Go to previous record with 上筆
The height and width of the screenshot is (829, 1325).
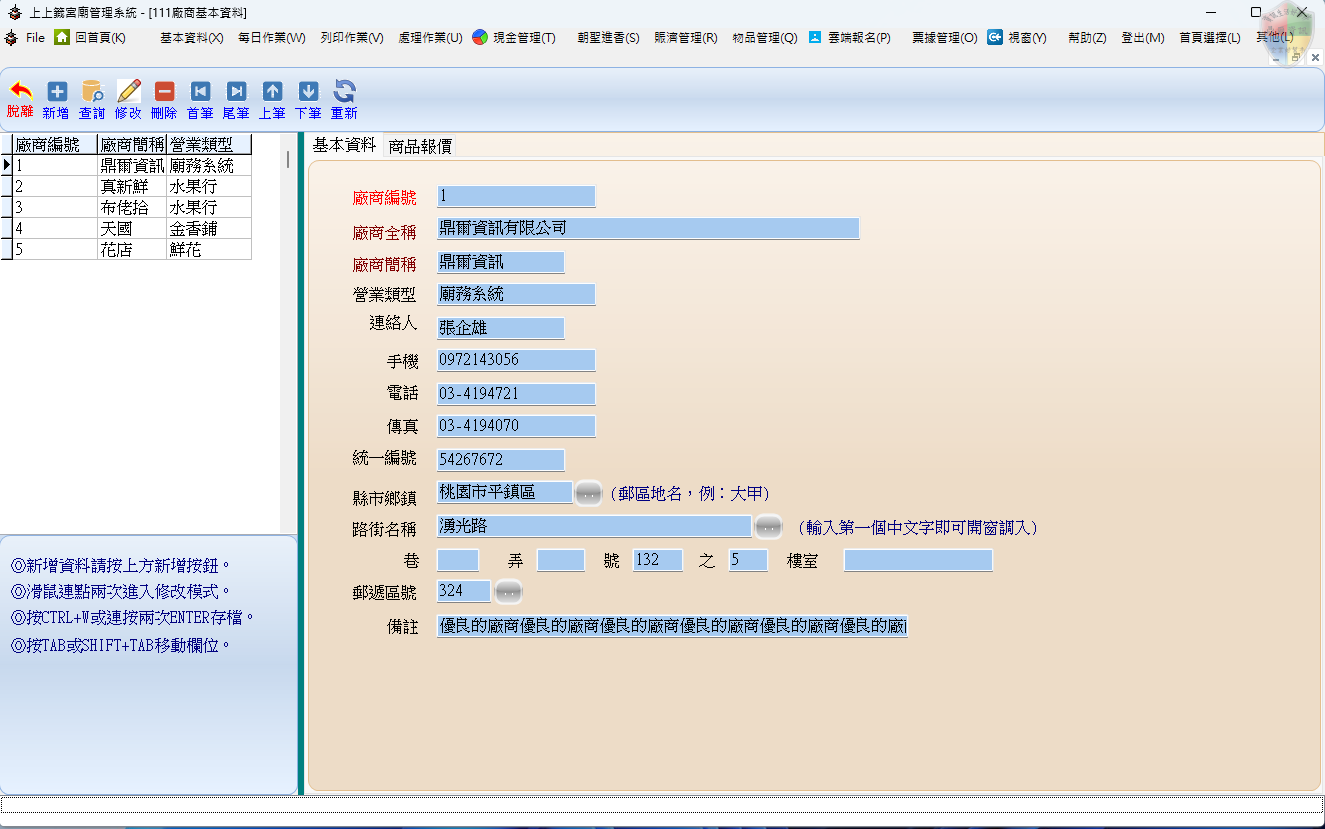(272, 92)
